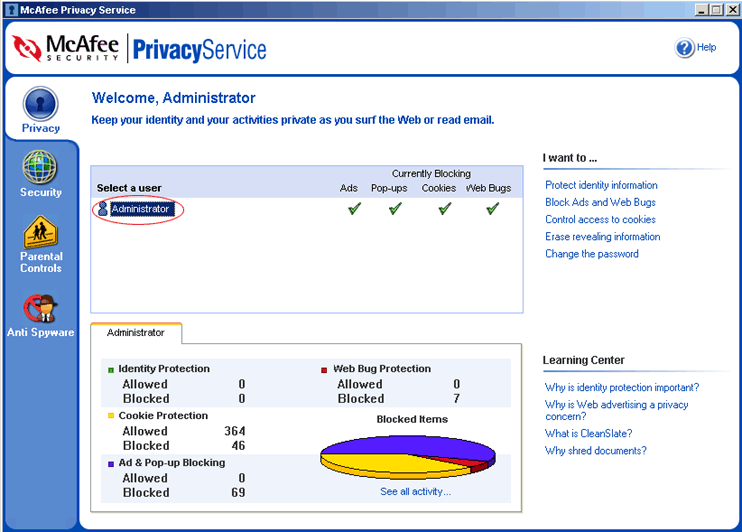Select the Administrator user row
742x532 pixels.
pos(307,209)
